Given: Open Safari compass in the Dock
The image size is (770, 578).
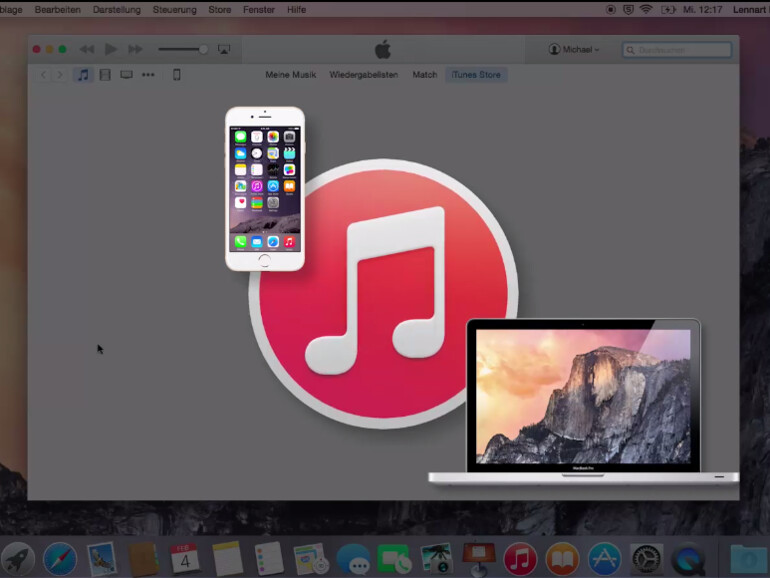Looking at the screenshot, I should pos(60,559).
